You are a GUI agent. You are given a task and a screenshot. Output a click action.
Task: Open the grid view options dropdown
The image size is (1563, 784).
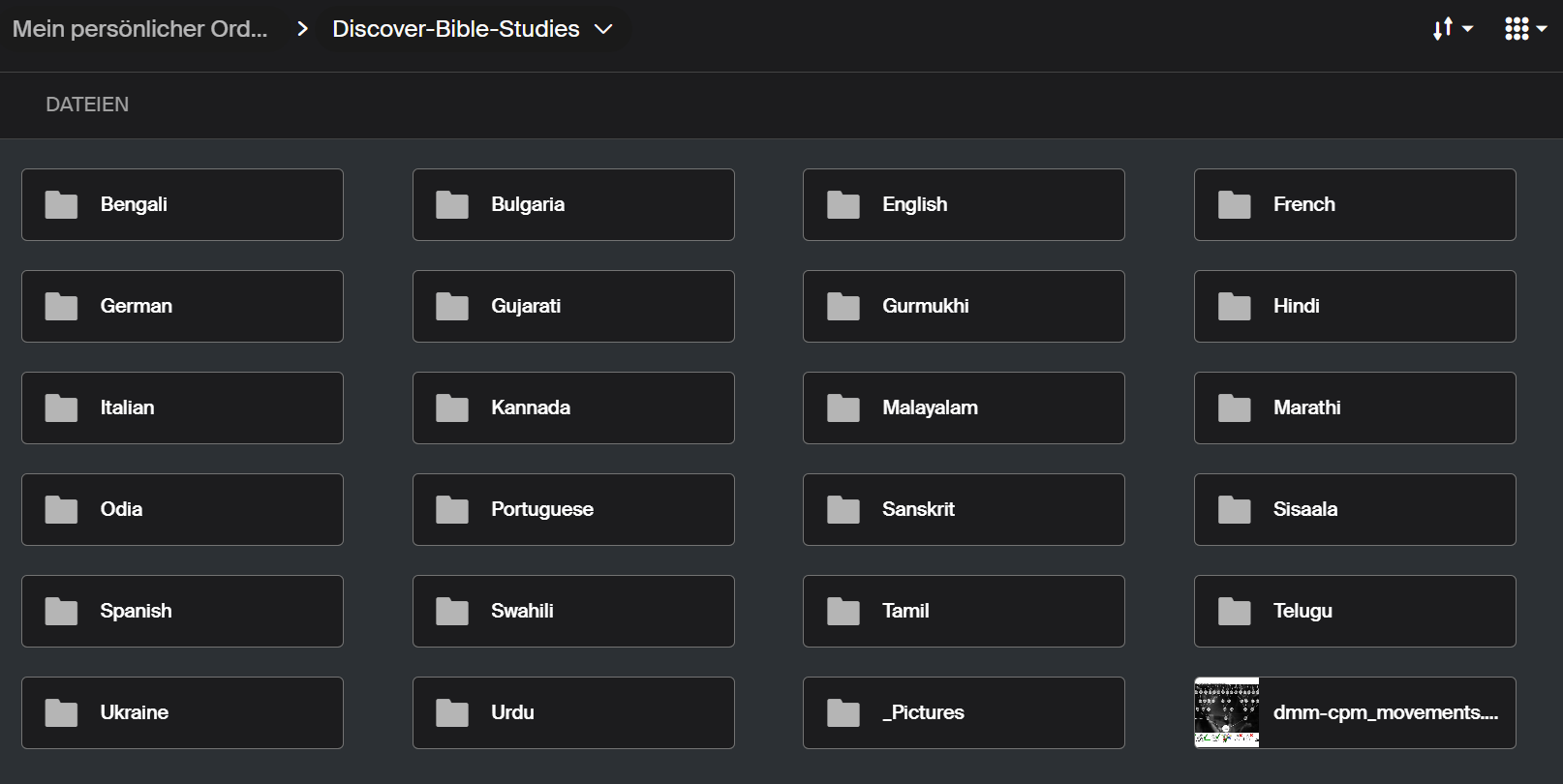coord(1525,29)
